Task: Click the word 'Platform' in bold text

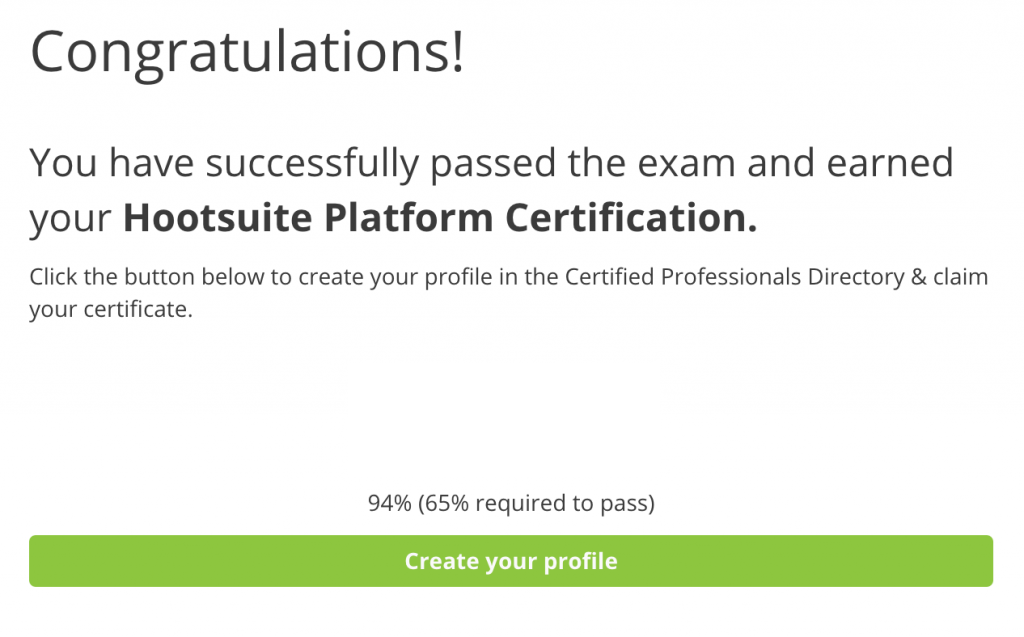Action: click(408, 218)
